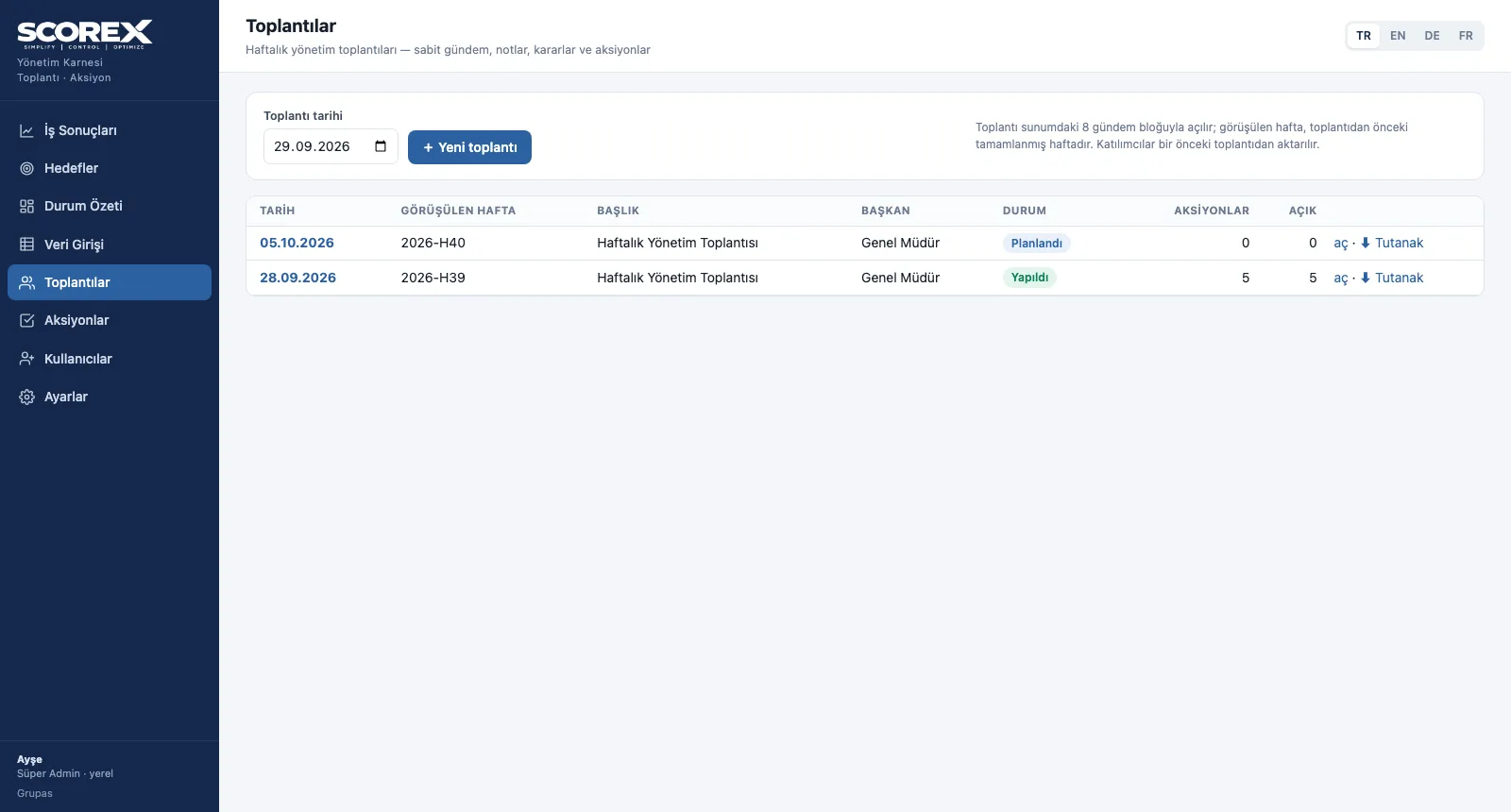The height and width of the screenshot is (812, 1511).
Task: Click the BAŞKAN column header
Action: click(x=886, y=211)
